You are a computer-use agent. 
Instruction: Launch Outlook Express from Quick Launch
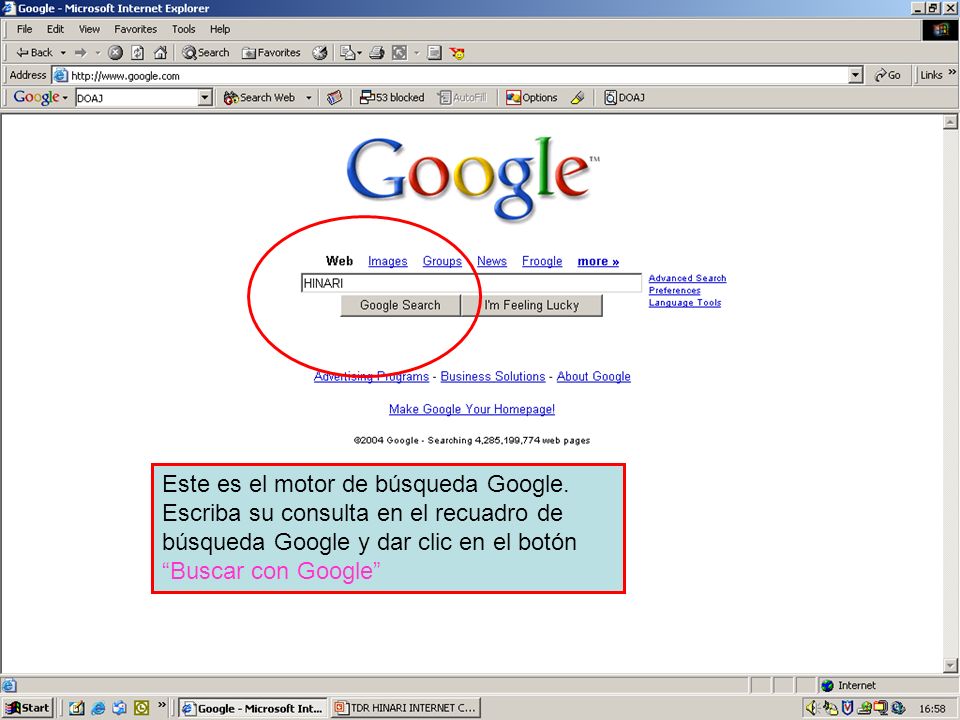click(x=119, y=708)
